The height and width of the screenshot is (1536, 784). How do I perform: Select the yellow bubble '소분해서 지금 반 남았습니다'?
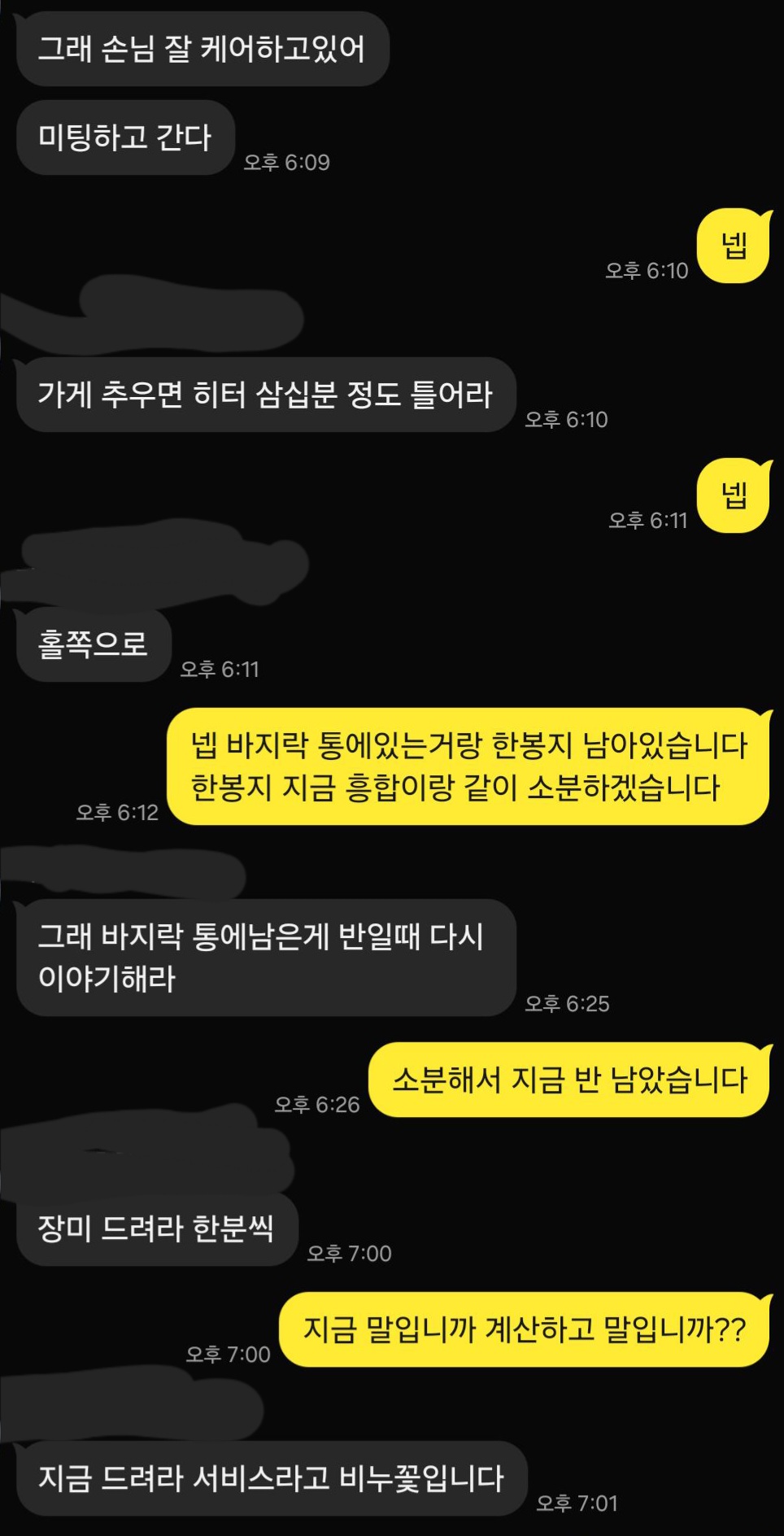(569, 1080)
